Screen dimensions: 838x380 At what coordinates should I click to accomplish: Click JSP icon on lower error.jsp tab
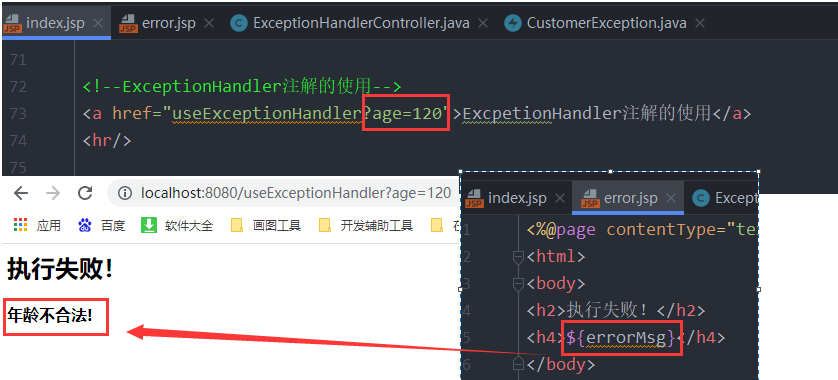point(590,199)
